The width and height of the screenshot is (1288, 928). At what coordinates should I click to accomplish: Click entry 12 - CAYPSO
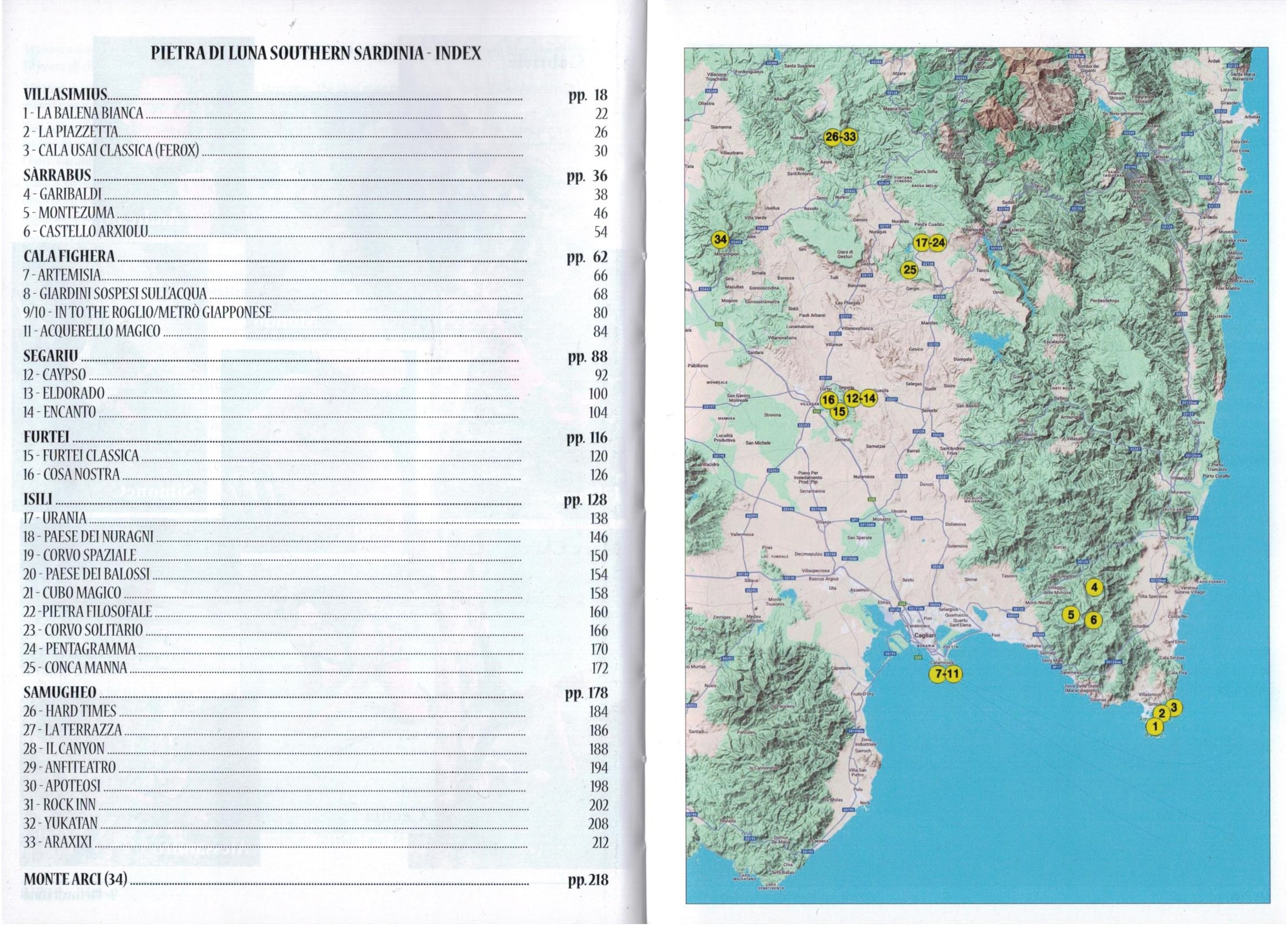(55, 375)
